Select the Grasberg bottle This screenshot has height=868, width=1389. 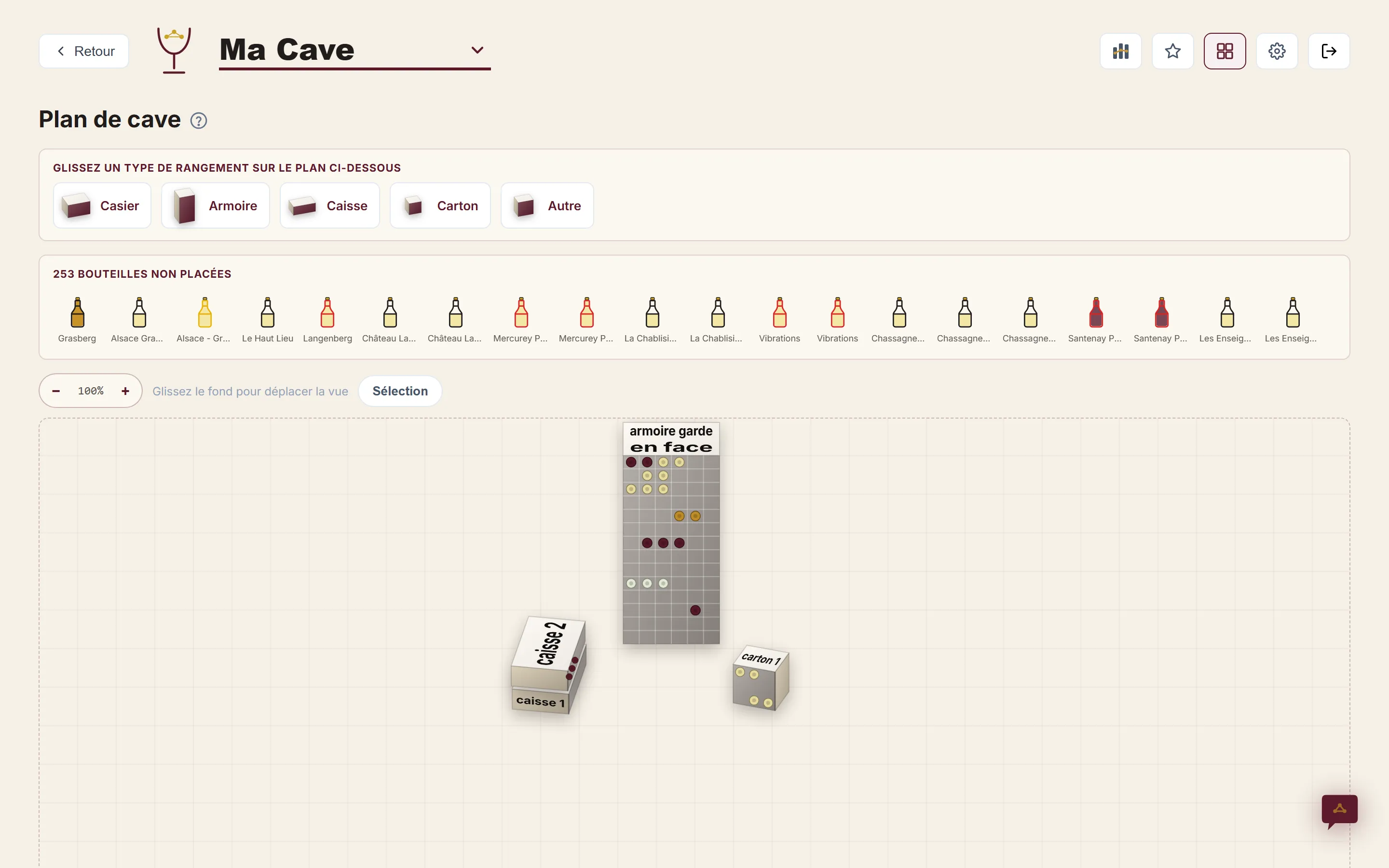[x=77, y=320]
